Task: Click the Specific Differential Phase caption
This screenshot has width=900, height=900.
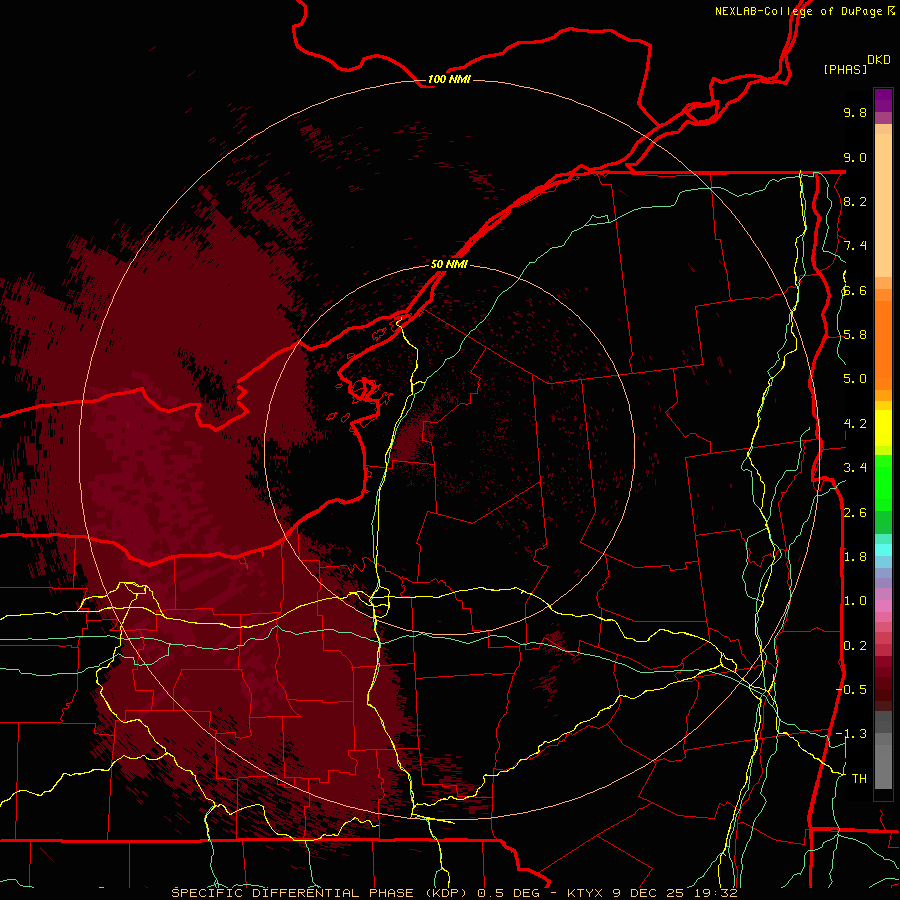Action: click(453, 893)
